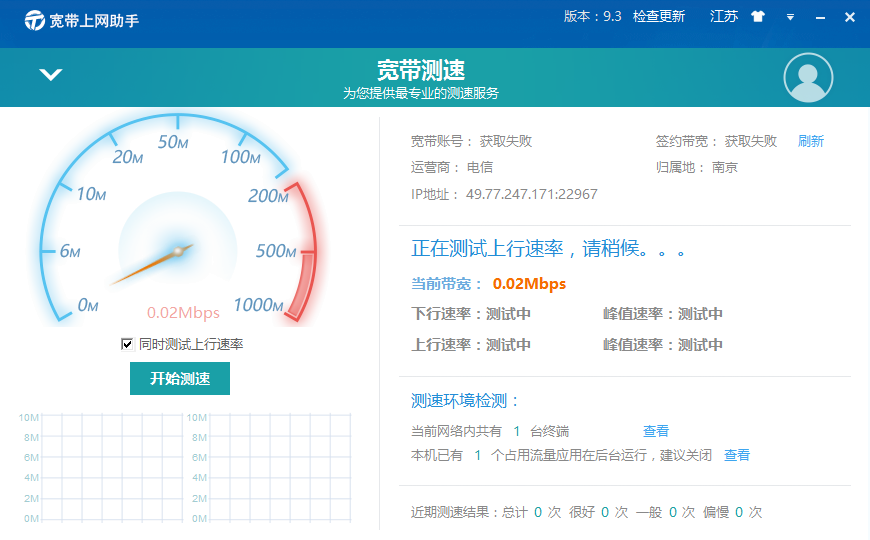This screenshot has width=870, height=540.
Task: Toggle the 同时测试上行速率 checkbox
Action: pyautogui.click(x=127, y=344)
